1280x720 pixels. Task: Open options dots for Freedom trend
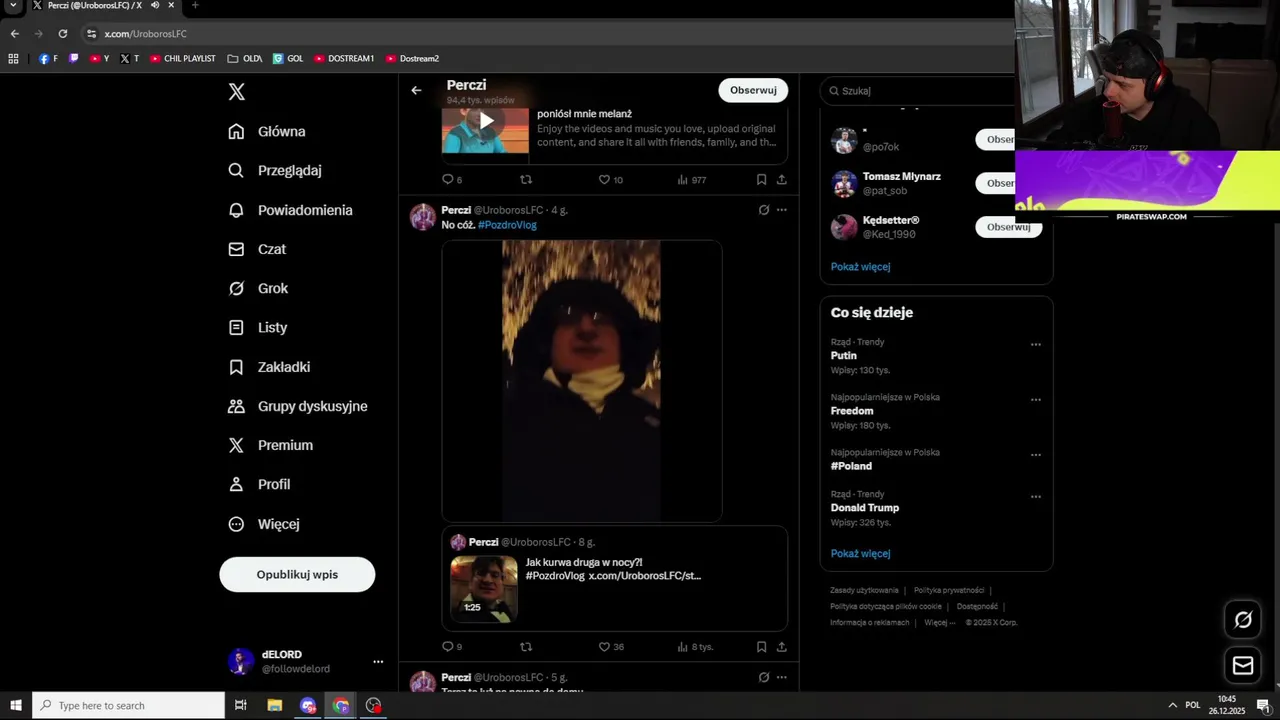[x=1036, y=399]
